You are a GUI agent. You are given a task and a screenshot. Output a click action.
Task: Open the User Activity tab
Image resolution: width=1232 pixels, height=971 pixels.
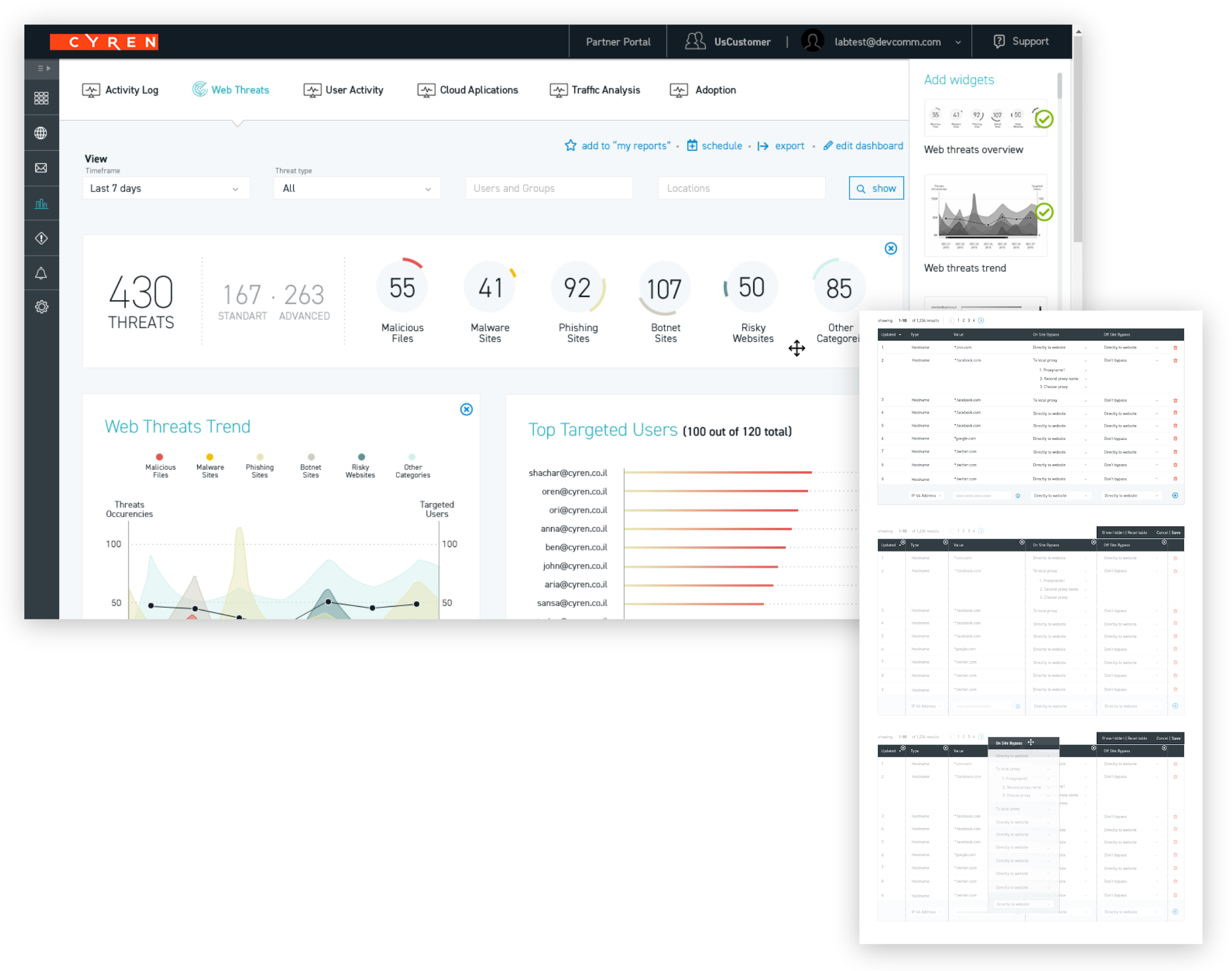(343, 90)
